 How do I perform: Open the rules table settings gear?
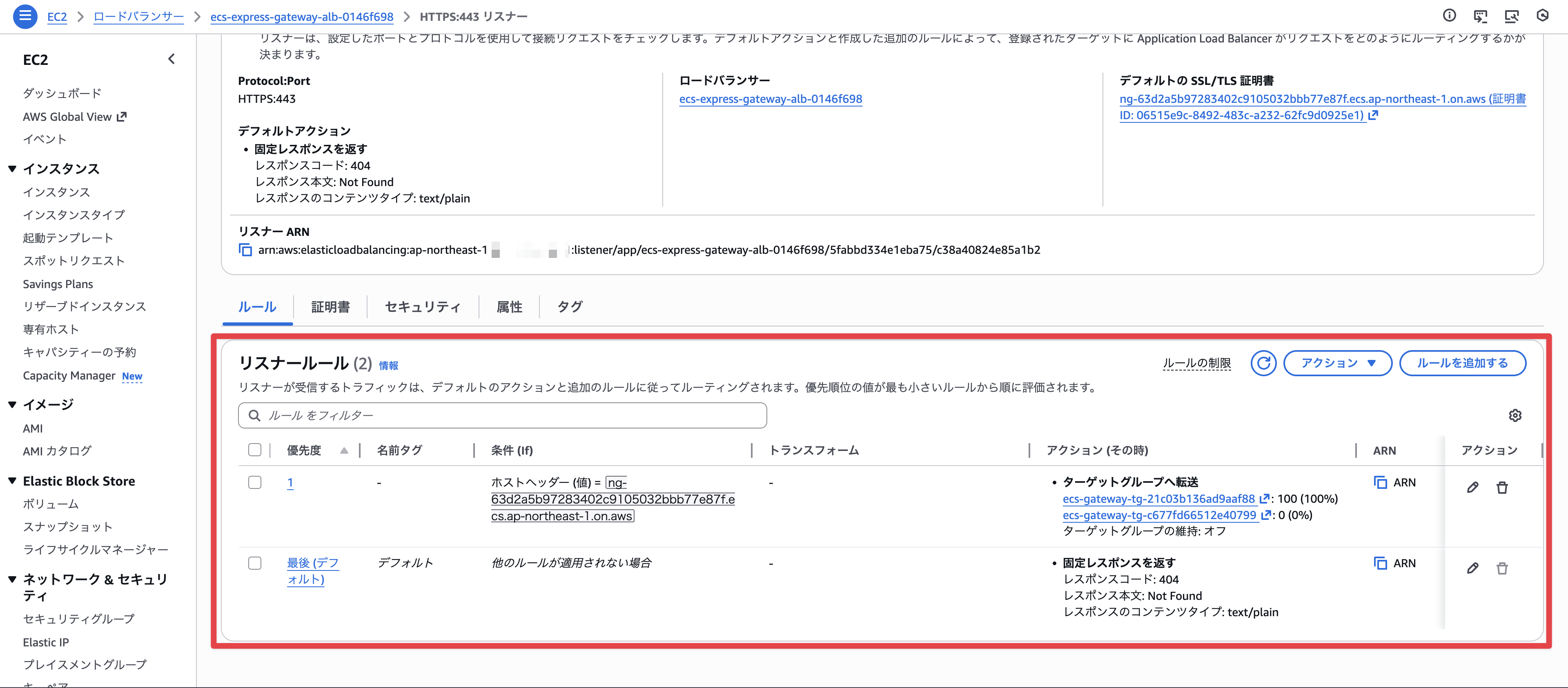pyautogui.click(x=1515, y=415)
